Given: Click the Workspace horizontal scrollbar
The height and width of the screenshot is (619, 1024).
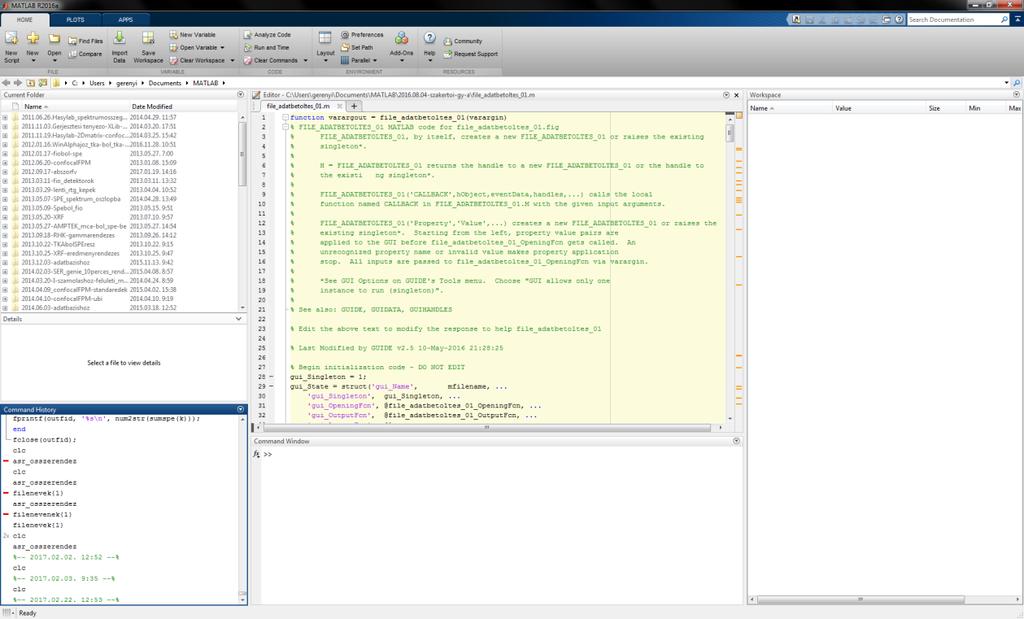Looking at the screenshot, I should pos(860,599).
